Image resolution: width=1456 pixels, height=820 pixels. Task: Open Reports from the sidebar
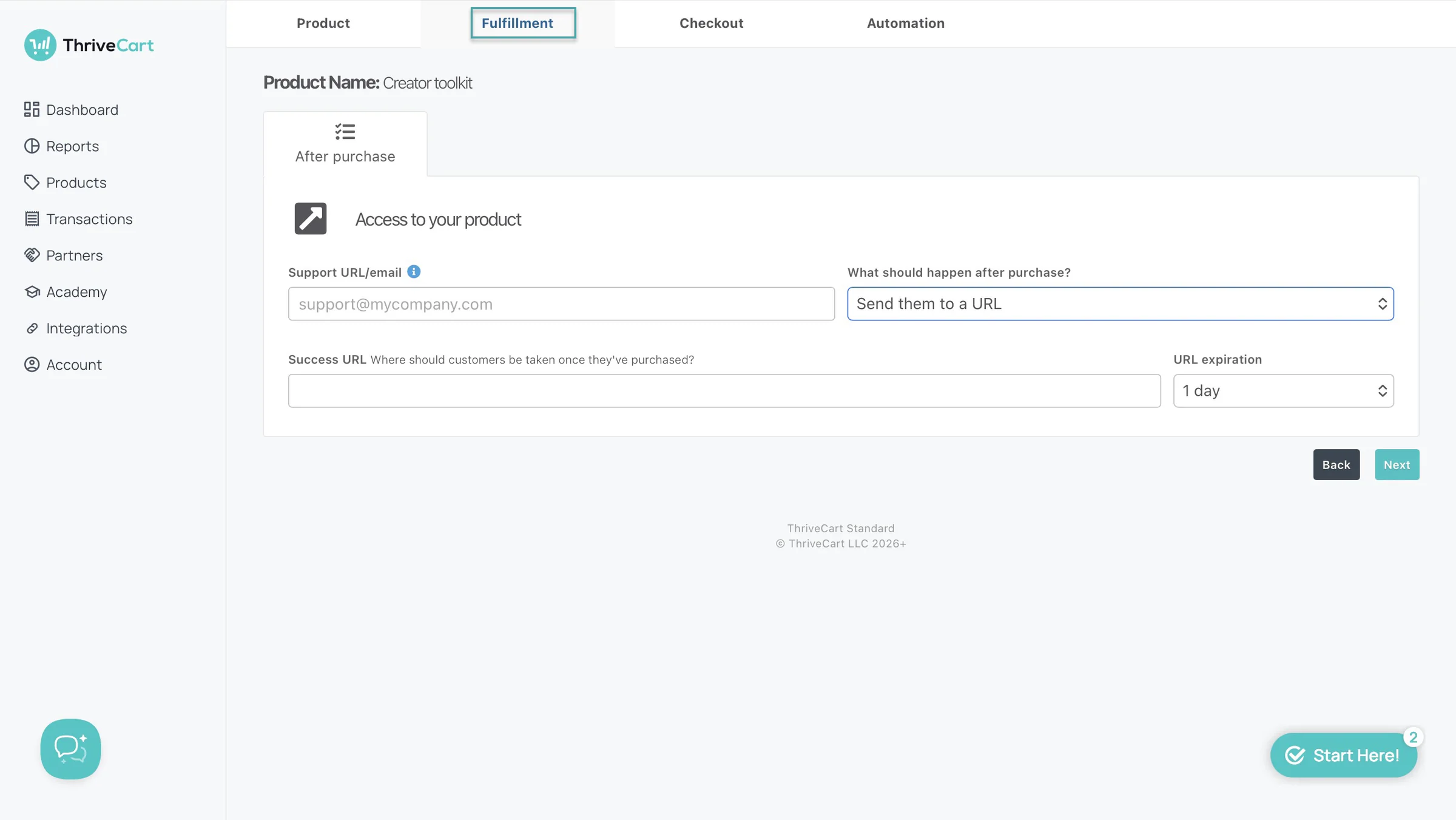(x=61, y=146)
